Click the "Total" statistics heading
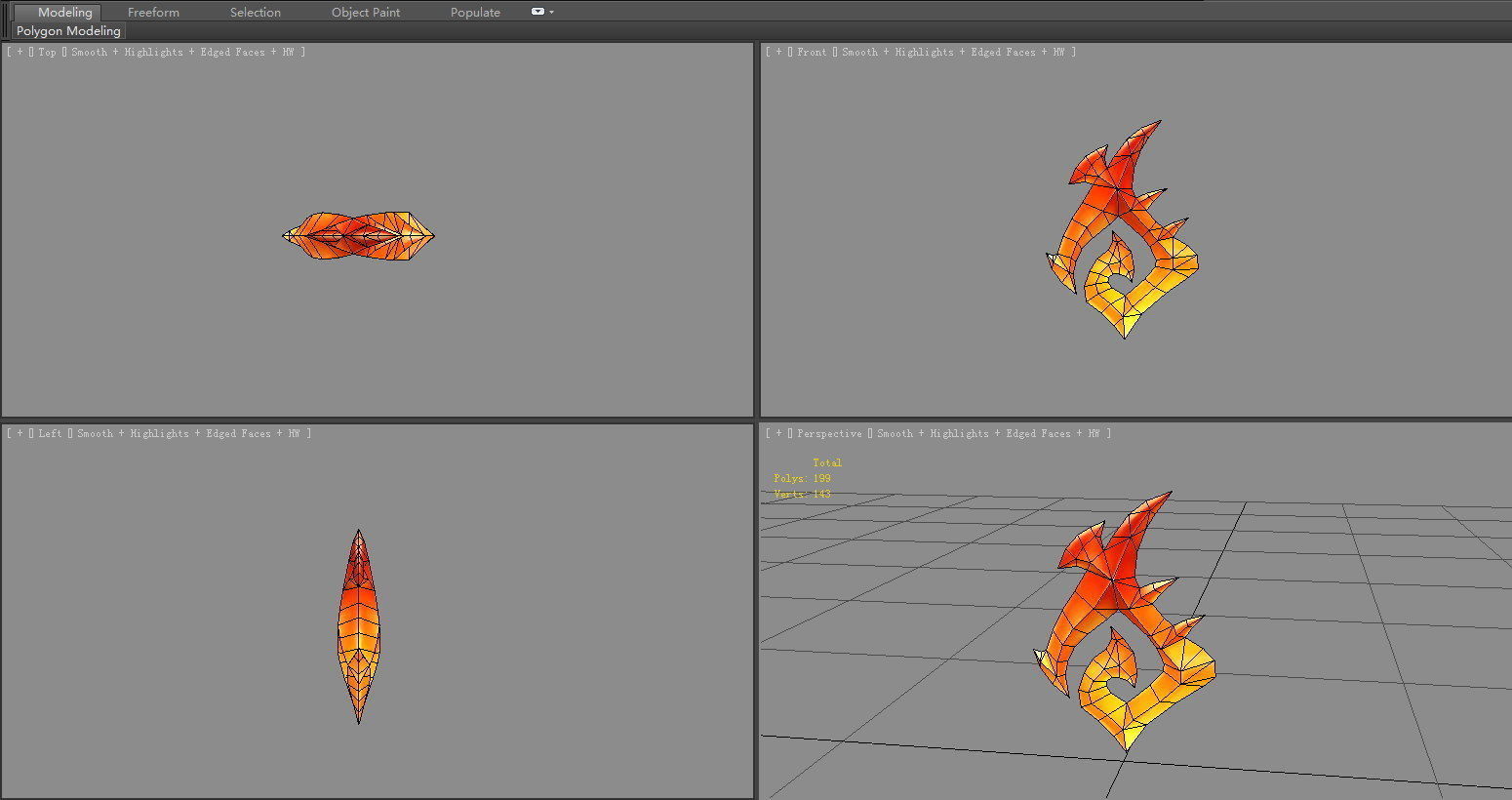Viewport: 1512px width, 800px height. [x=827, y=463]
